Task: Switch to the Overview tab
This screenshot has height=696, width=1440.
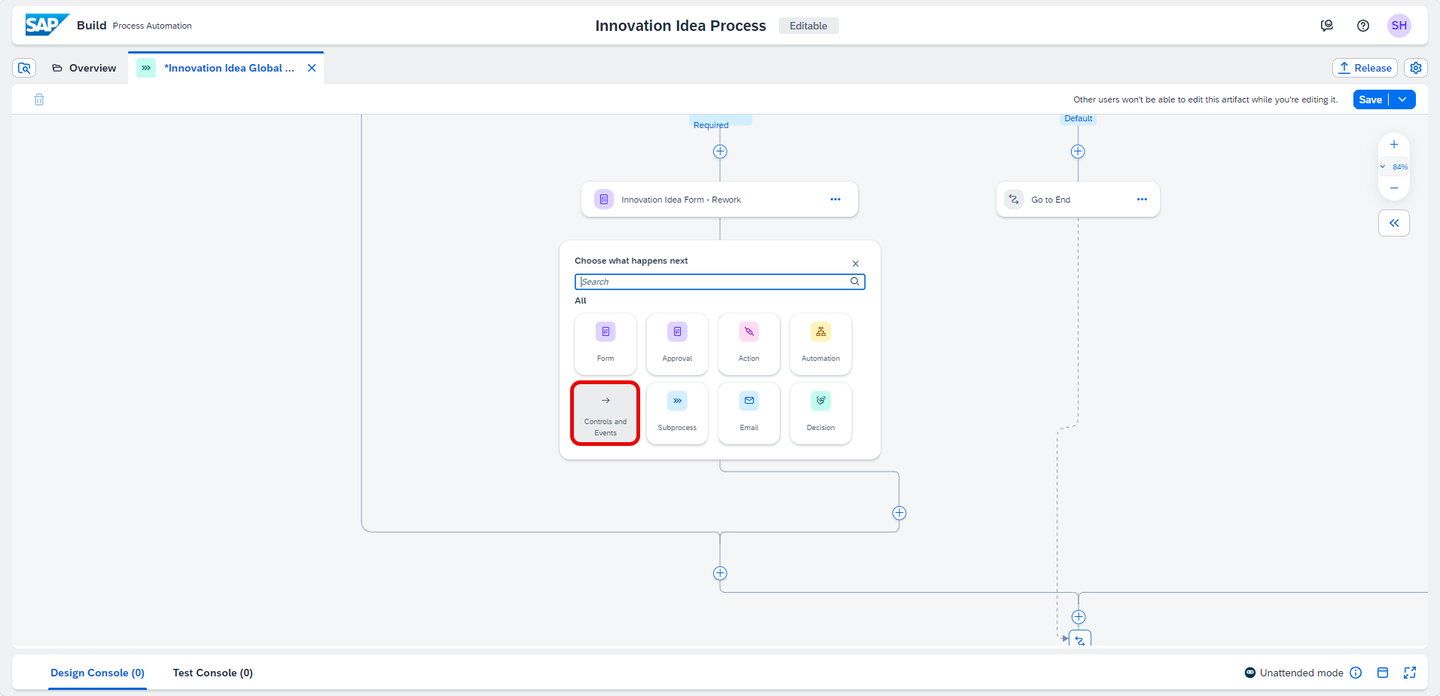Action: click(84, 68)
